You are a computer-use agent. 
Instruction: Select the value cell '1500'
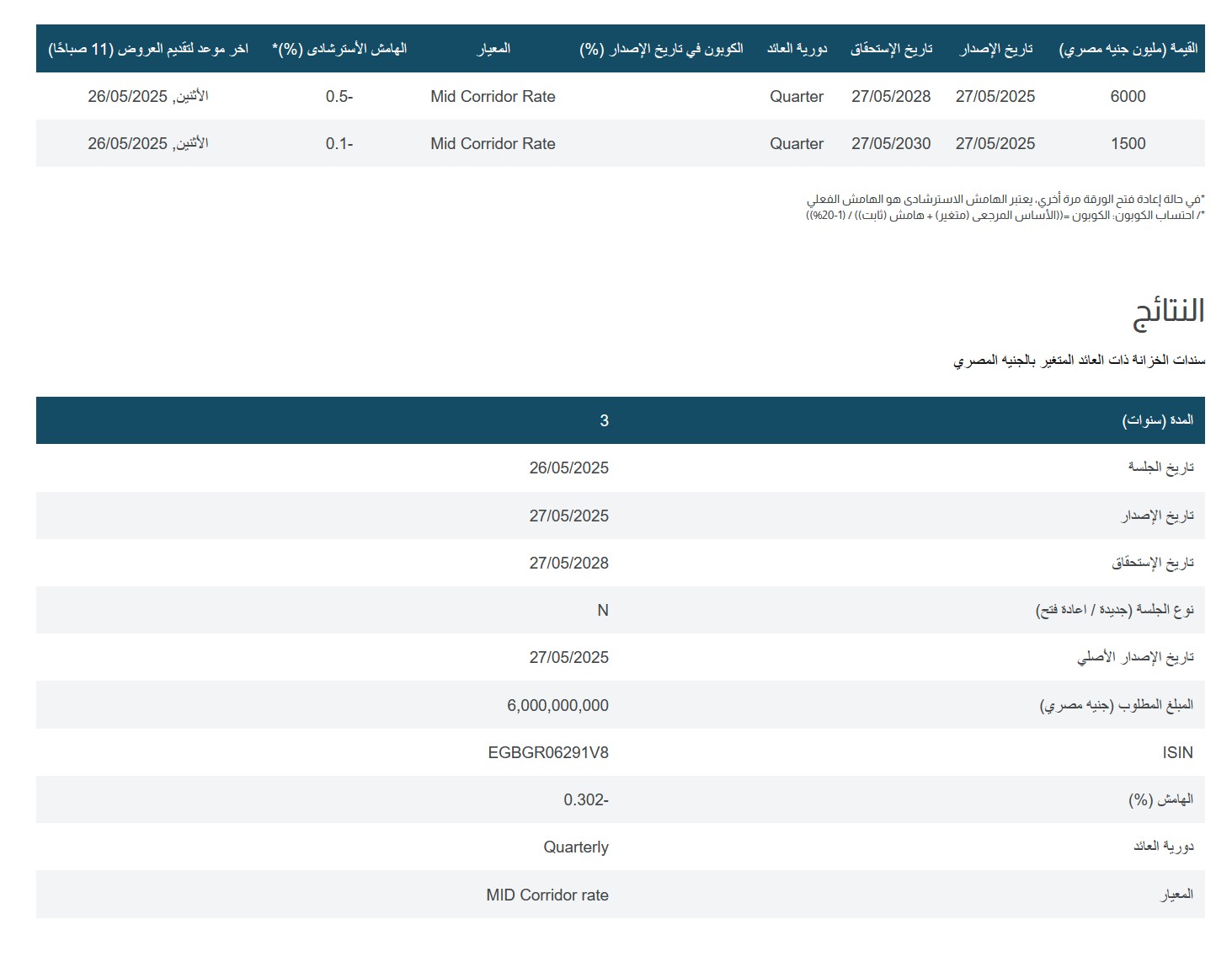point(1128,143)
